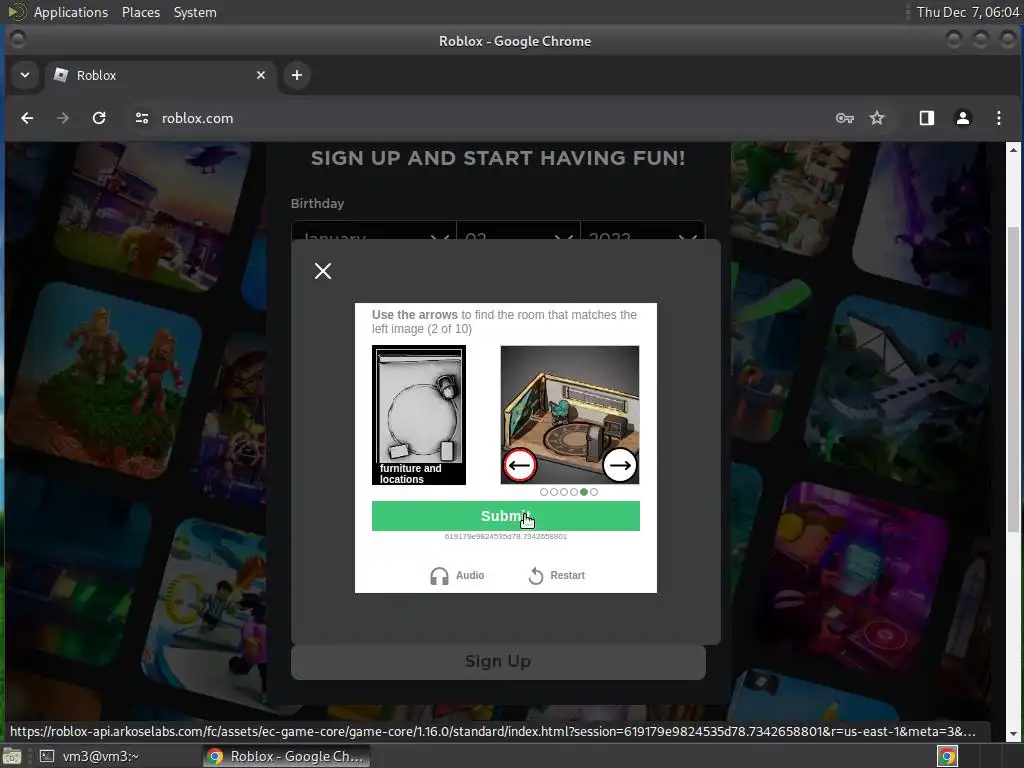The height and width of the screenshot is (768, 1024).
Task: Open the Chrome three-dot menu
Action: (x=999, y=118)
